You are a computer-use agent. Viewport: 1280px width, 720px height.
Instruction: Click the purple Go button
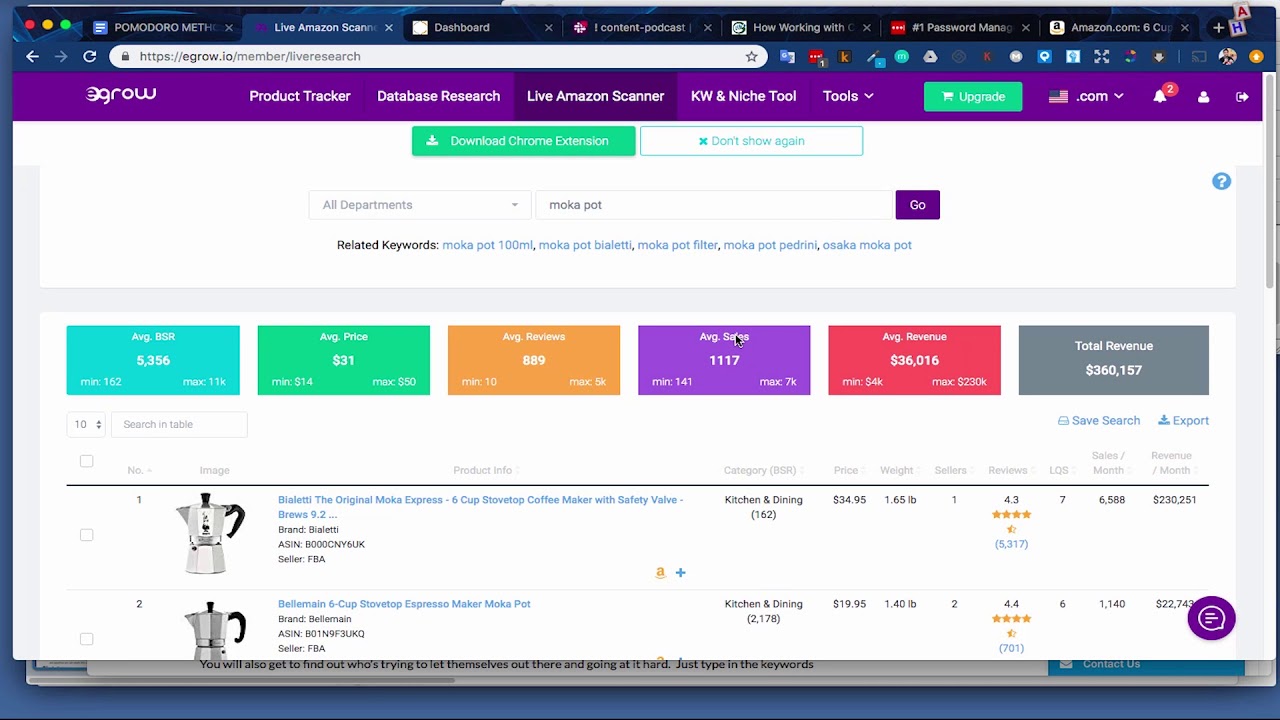917,205
